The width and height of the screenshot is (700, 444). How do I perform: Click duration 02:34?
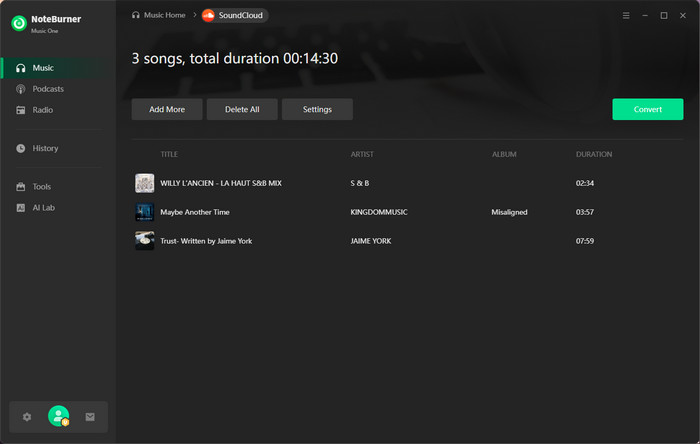[585, 183]
